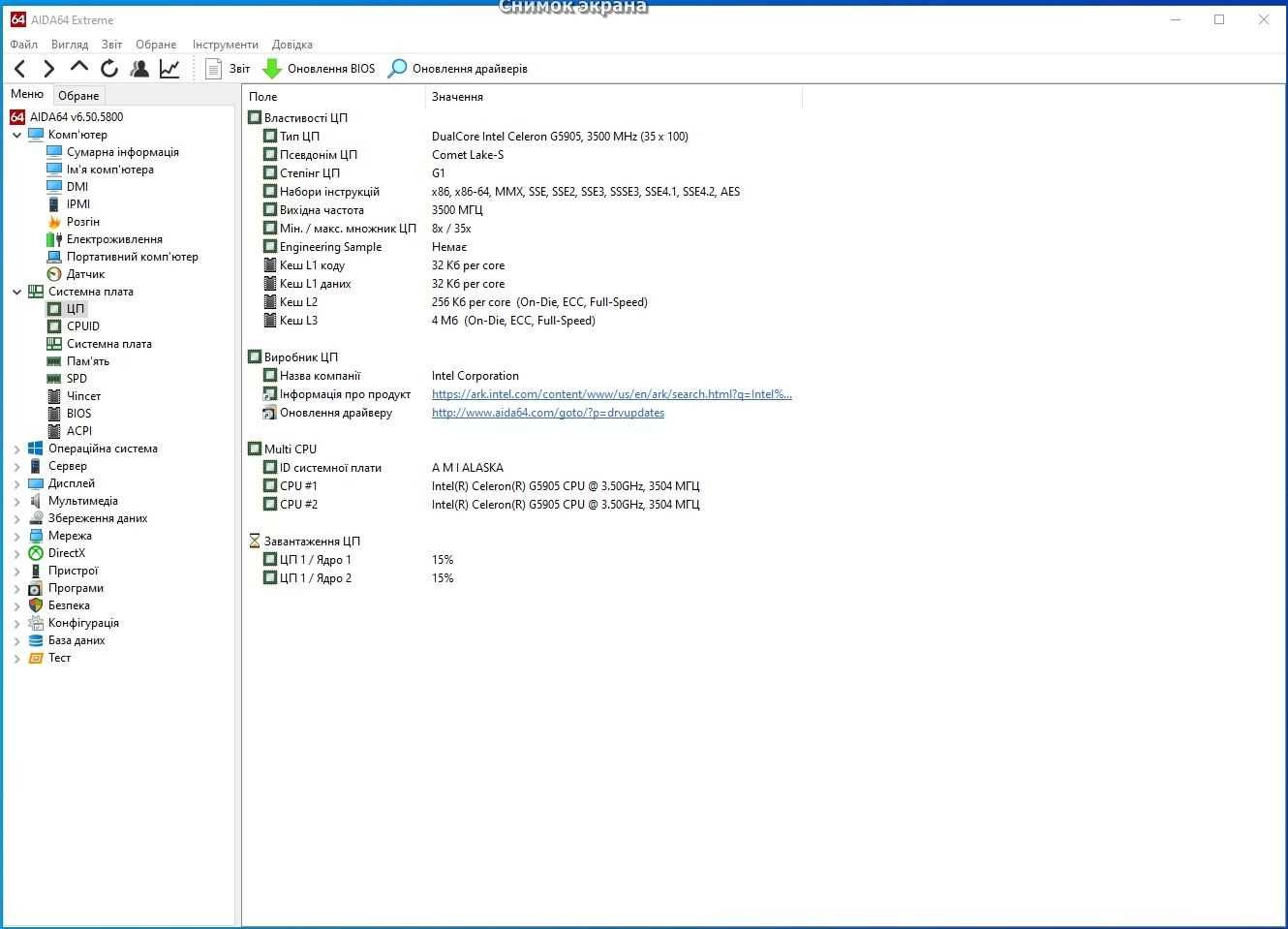
Task: Select the Чіпсет chipset item
Action: coord(83,396)
